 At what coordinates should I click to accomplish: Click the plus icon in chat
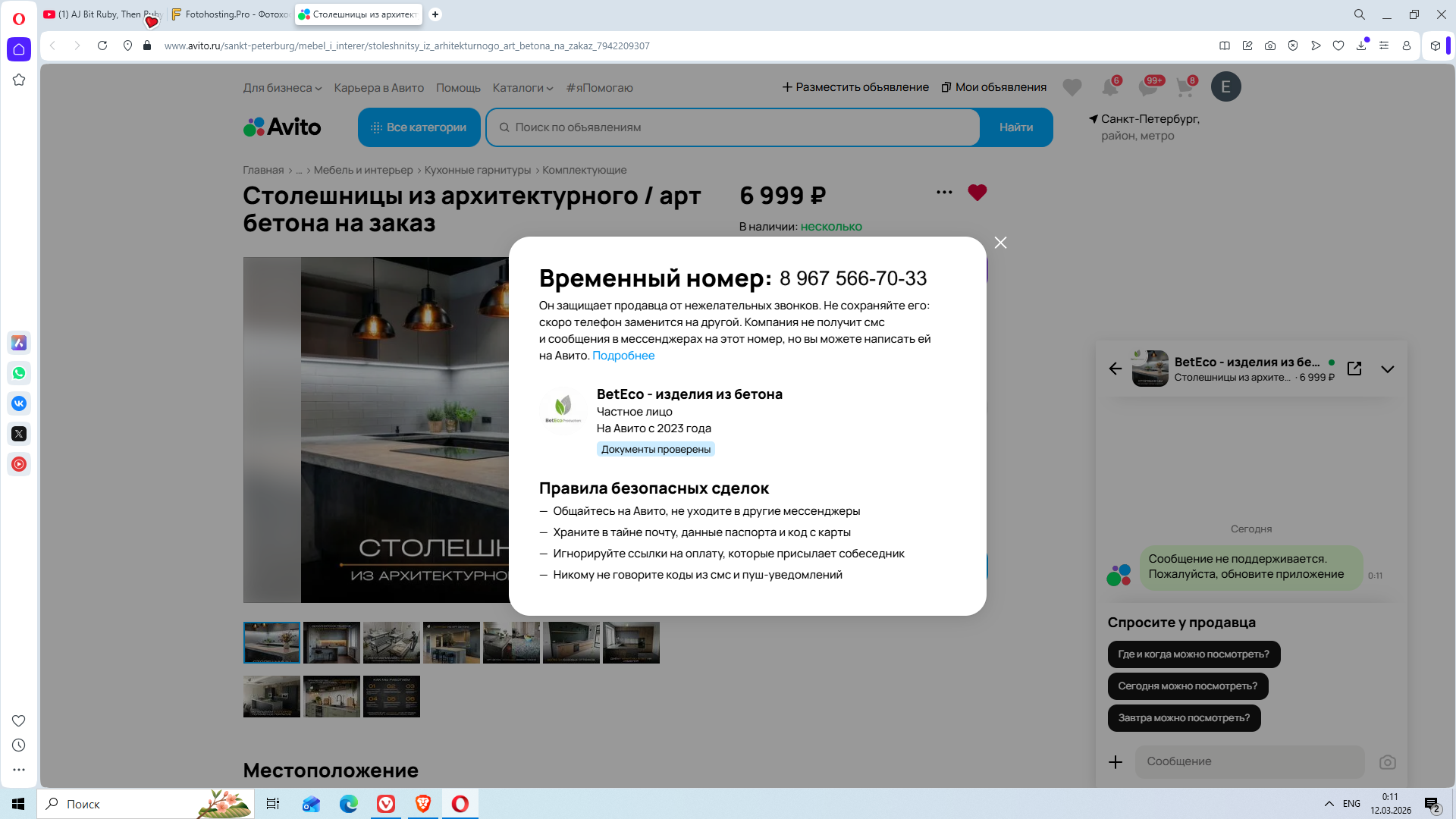point(1116,762)
